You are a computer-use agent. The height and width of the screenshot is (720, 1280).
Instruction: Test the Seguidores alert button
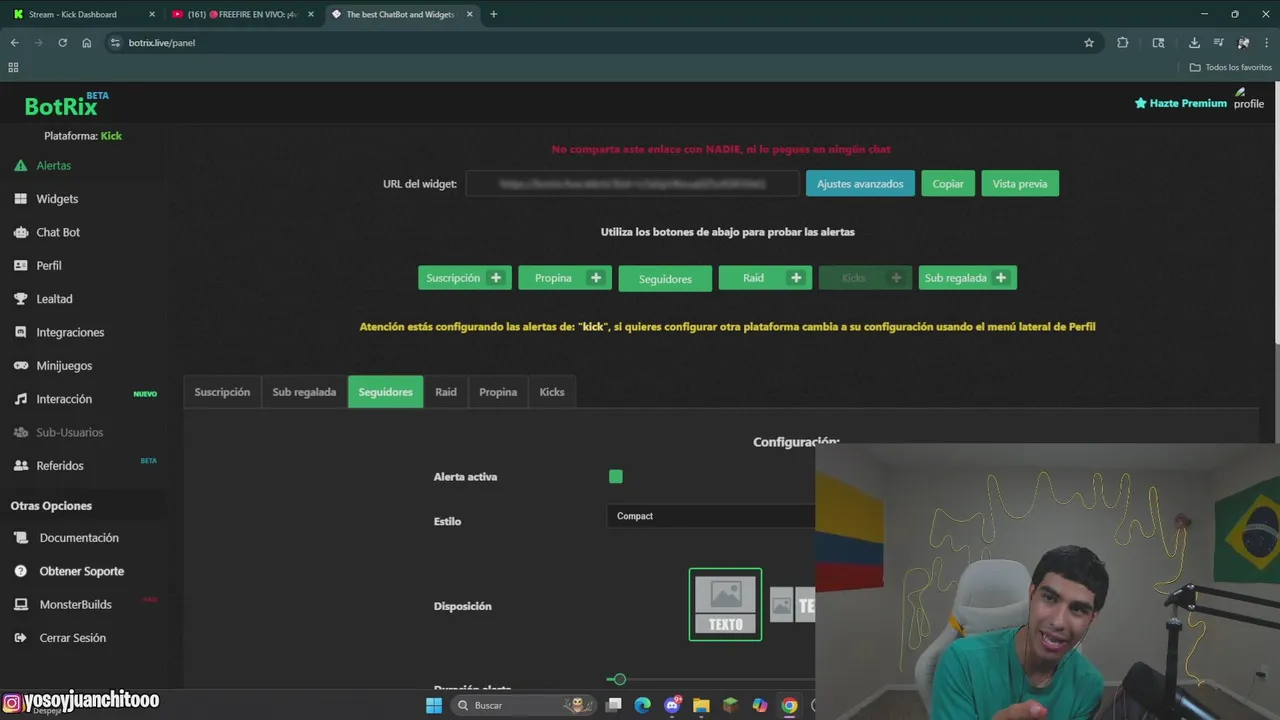pos(665,279)
